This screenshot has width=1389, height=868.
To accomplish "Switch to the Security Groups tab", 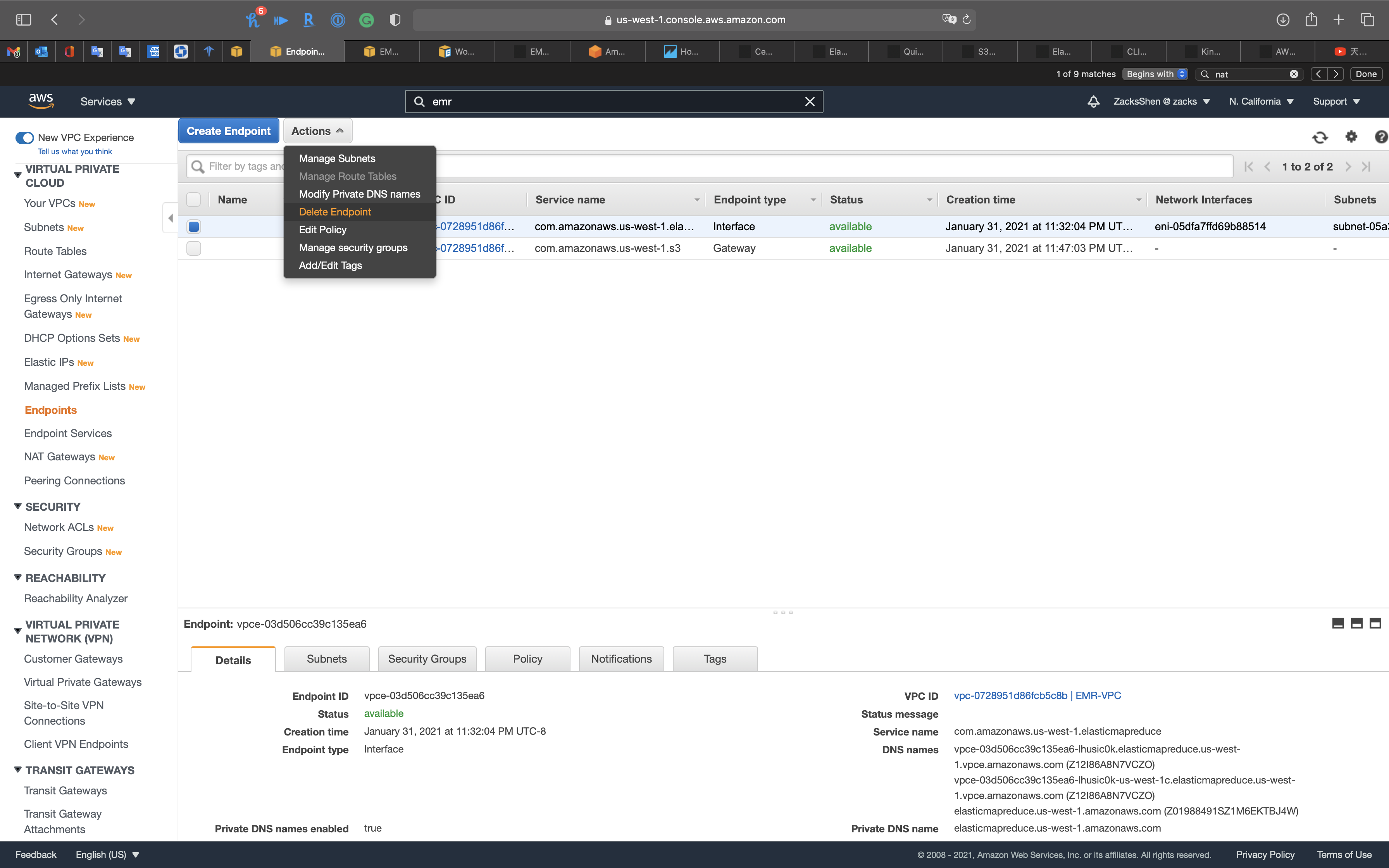I will tap(426, 659).
